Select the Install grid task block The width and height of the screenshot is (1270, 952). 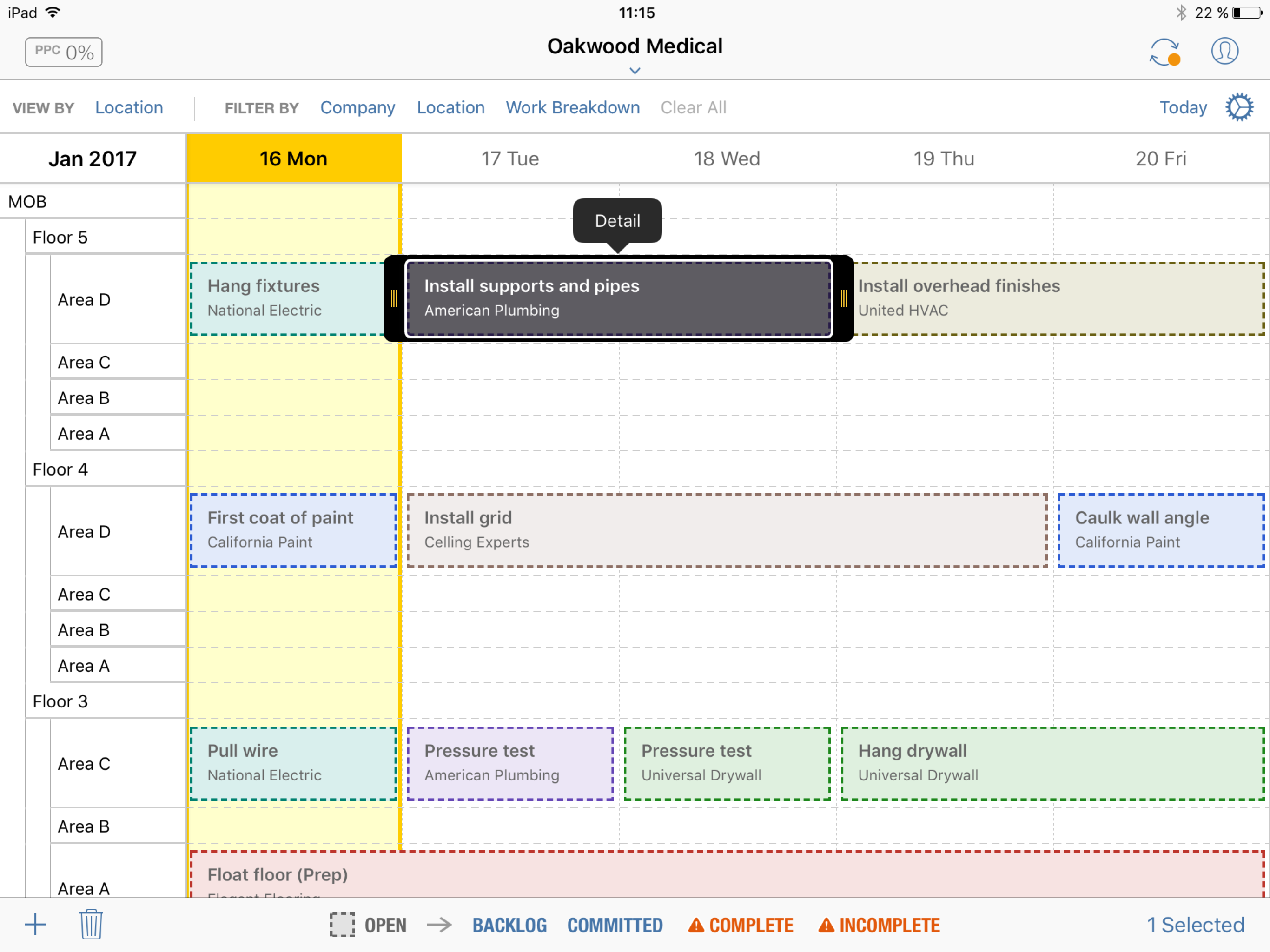coord(727,530)
